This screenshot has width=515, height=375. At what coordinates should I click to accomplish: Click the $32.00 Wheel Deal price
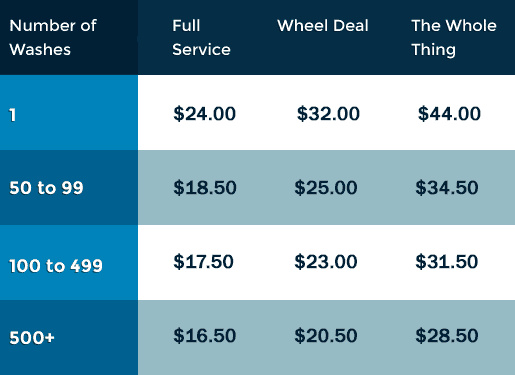tap(328, 113)
